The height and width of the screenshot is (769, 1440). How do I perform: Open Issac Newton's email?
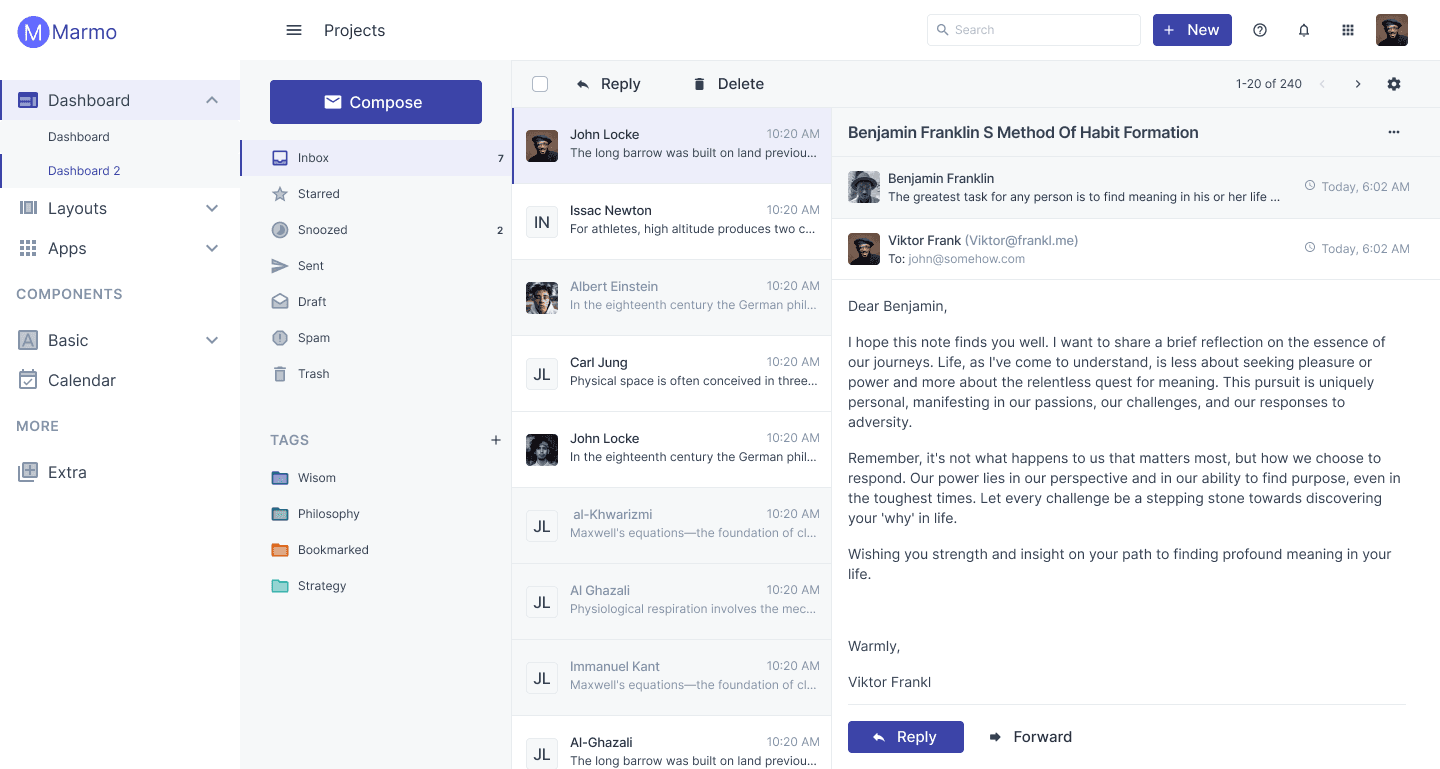click(x=672, y=222)
